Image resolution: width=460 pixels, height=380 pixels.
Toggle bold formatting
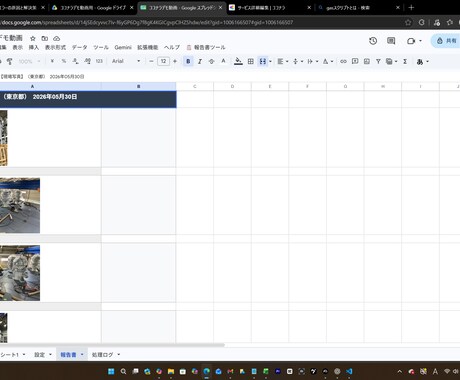pyautogui.click(x=188, y=61)
